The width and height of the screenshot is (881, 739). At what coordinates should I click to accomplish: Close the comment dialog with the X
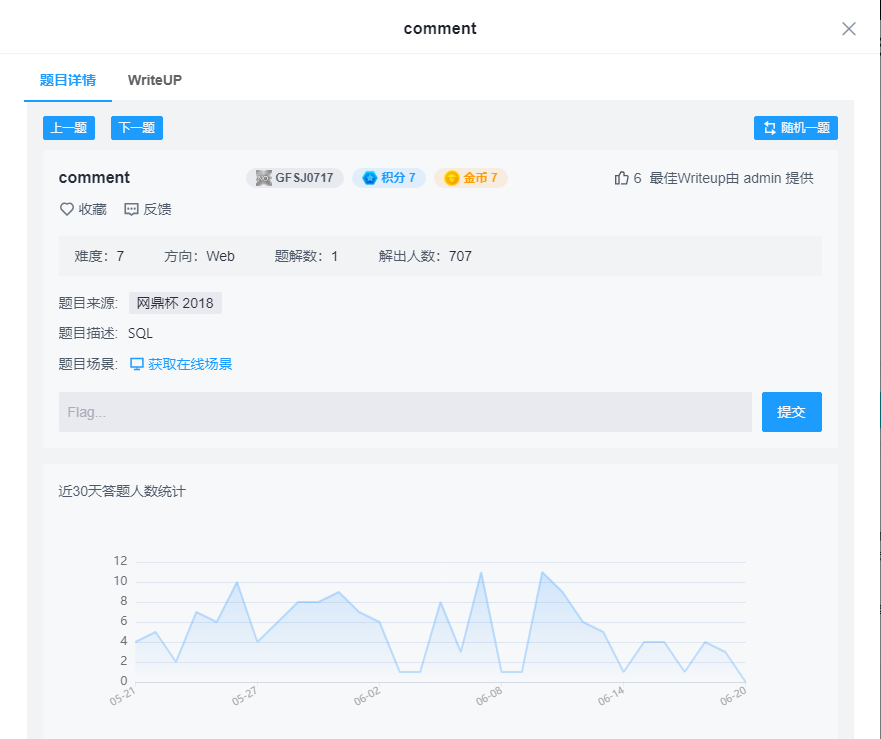848,29
